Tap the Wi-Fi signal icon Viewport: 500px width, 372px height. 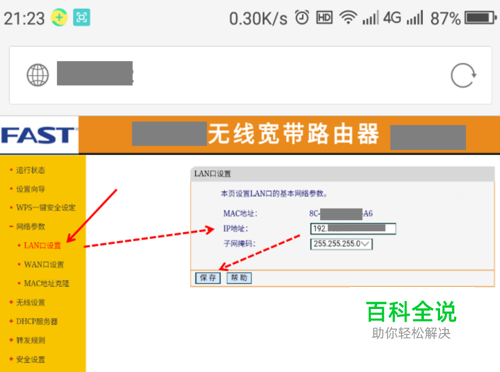[x=348, y=18]
